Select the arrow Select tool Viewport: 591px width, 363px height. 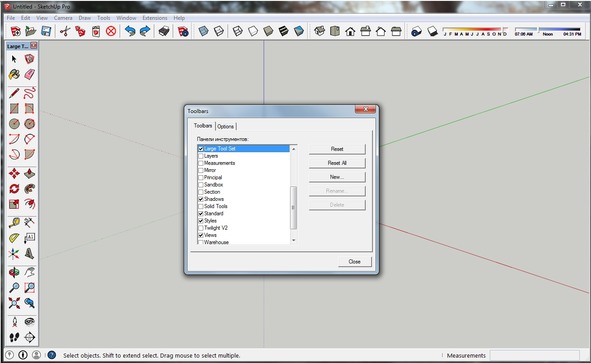tap(14, 59)
